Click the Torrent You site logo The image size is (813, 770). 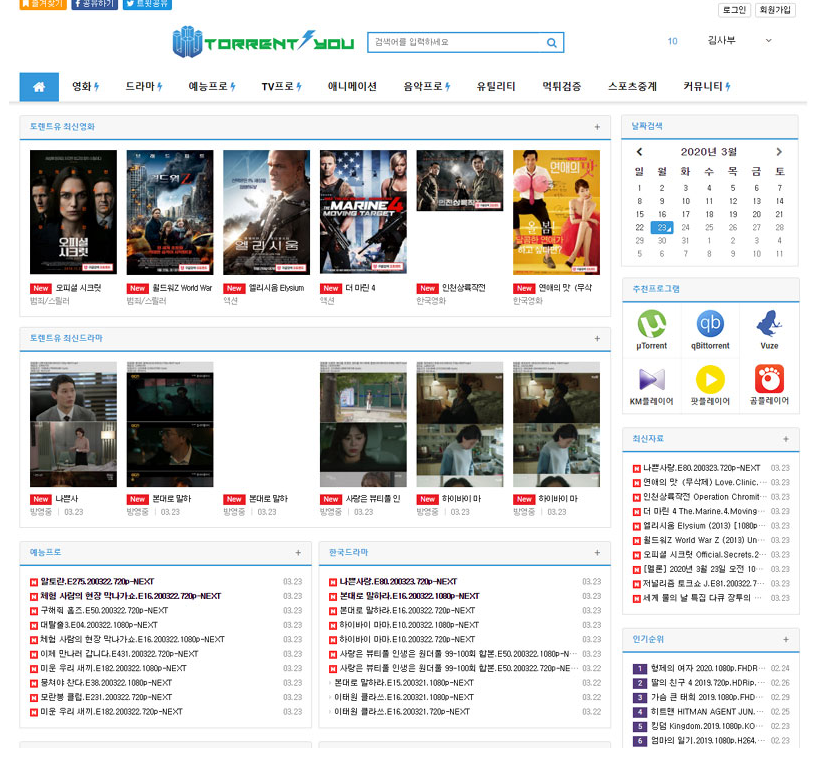tap(263, 42)
